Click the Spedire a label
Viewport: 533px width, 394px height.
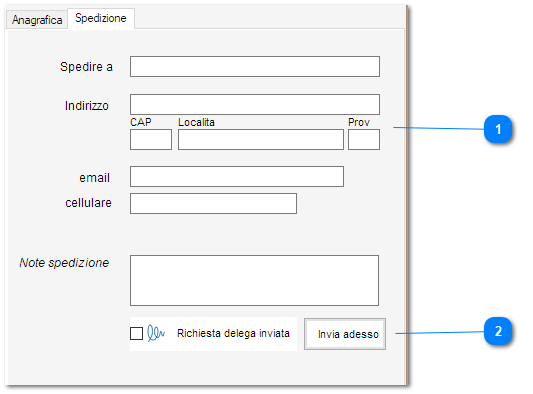click(86, 67)
